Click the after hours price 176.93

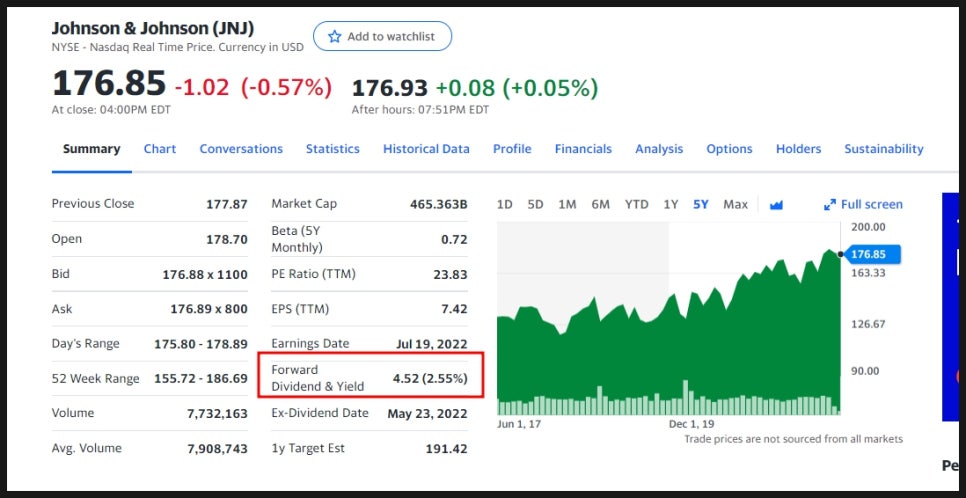[x=389, y=88]
